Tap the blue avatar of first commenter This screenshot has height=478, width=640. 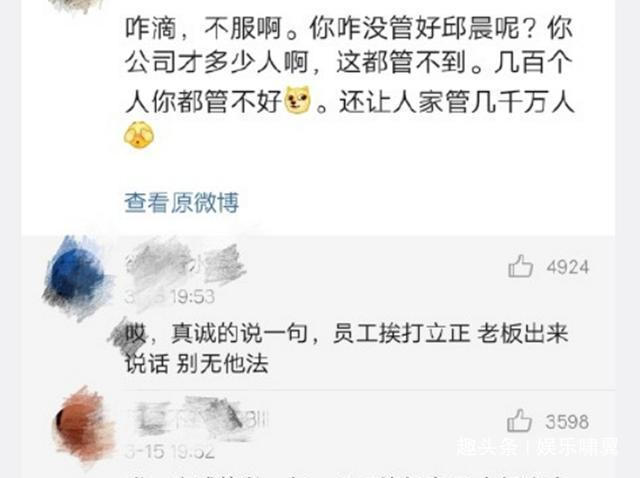click(x=76, y=278)
